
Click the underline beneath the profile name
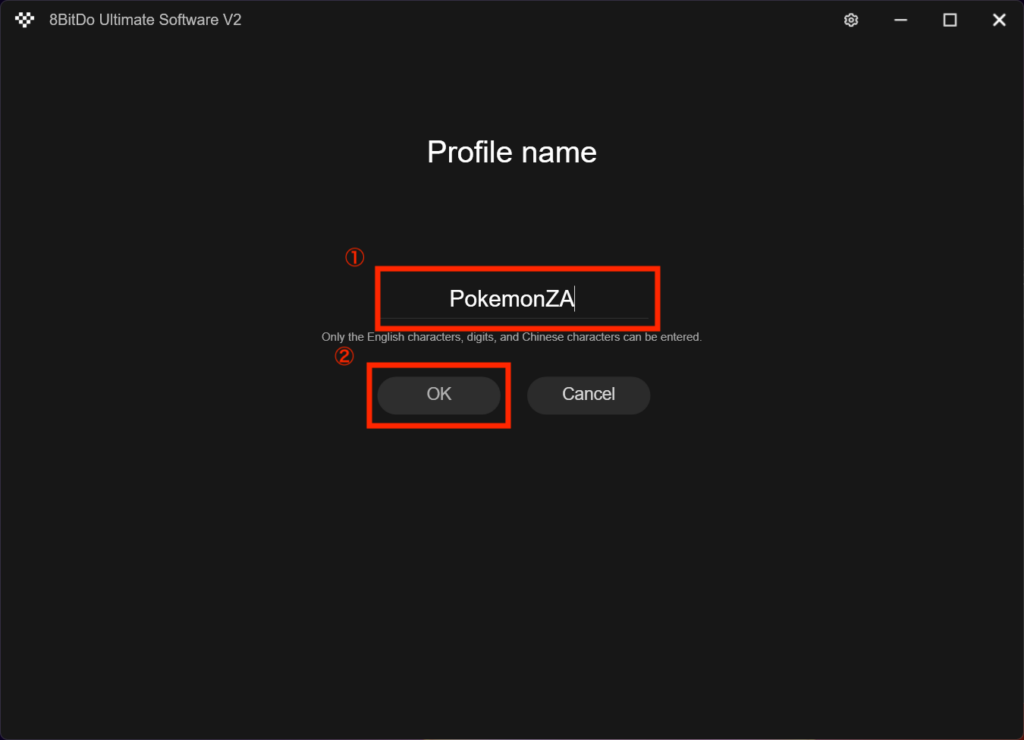pos(516,318)
